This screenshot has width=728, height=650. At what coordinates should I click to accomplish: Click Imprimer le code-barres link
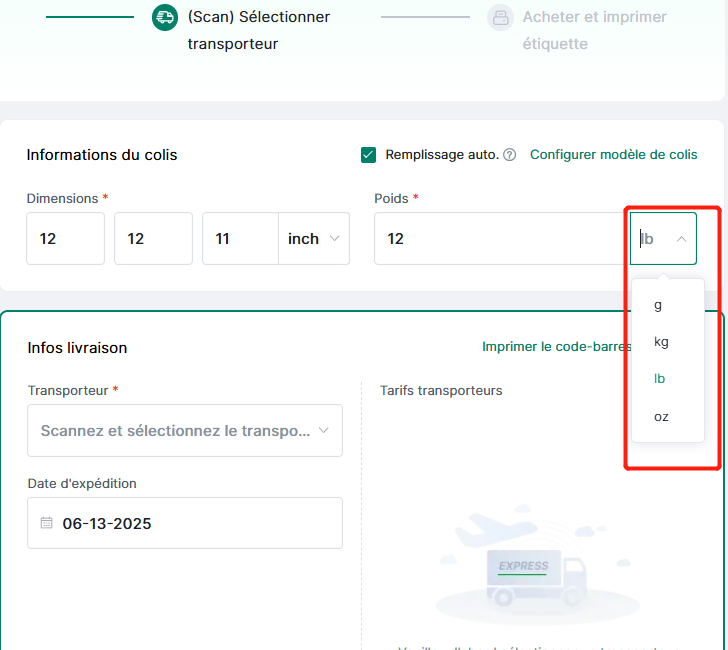[x=556, y=348]
